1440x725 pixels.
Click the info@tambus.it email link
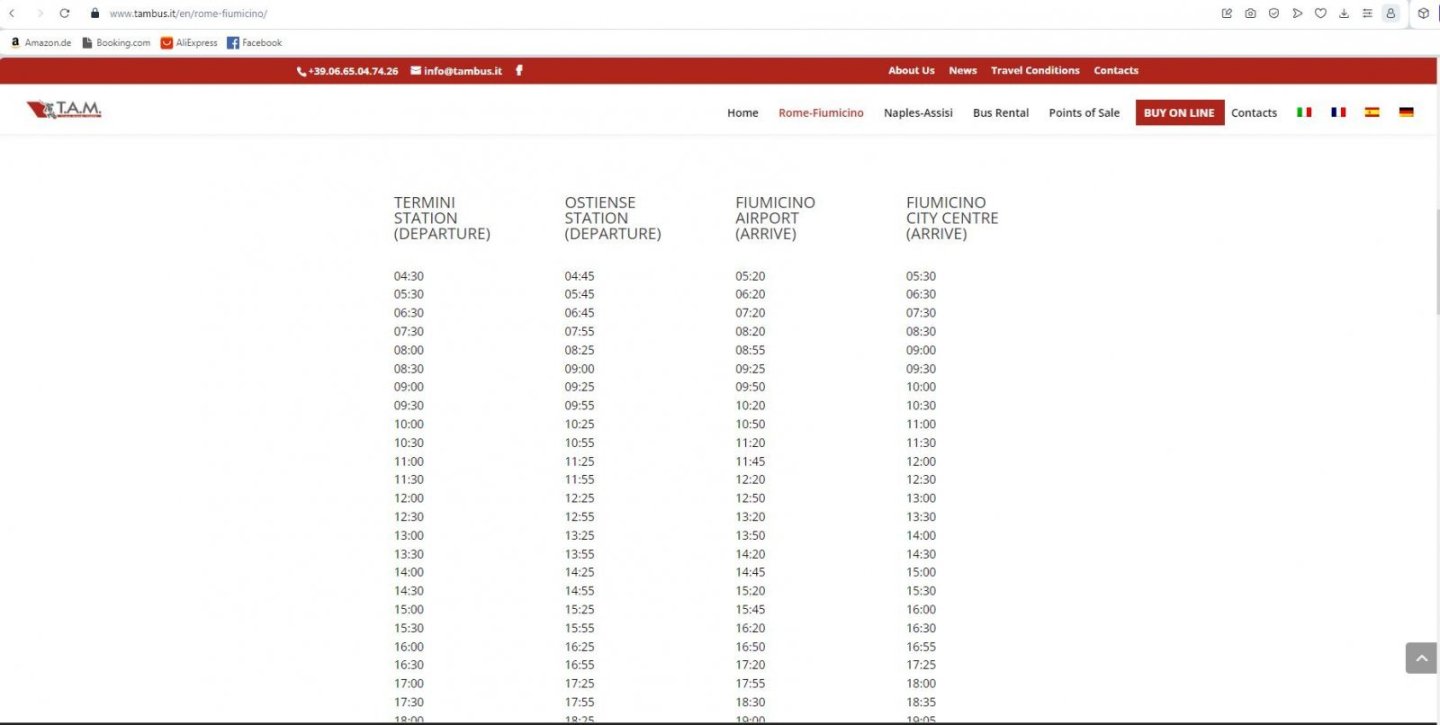(456, 71)
